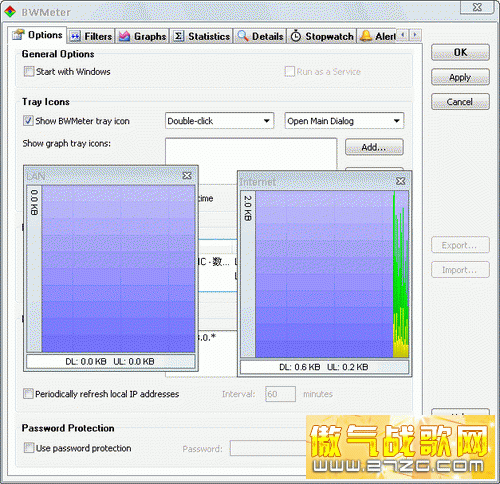The width and height of the screenshot is (500, 484).
Task: Click the BWMeter app icon in title bar
Action: point(10,12)
